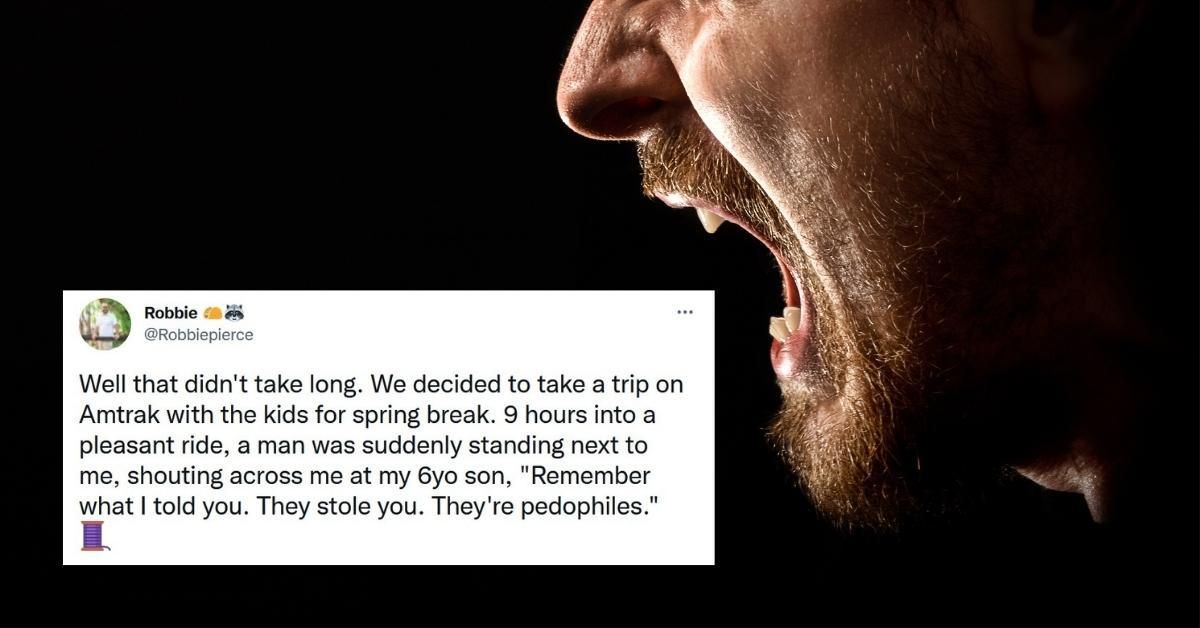Select the display name Robbie
Image resolution: width=1200 pixels, height=628 pixels.
(x=171, y=313)
